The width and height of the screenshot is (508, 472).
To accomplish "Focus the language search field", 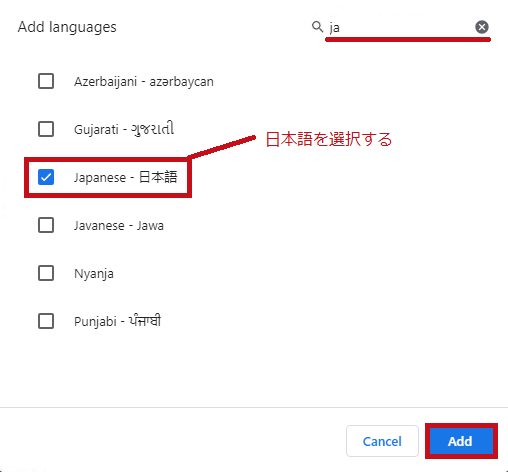I will tap(401, 27).
